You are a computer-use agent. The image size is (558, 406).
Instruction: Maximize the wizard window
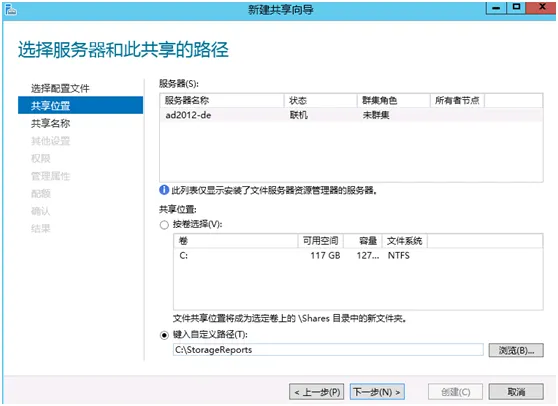tap(516, 7)
